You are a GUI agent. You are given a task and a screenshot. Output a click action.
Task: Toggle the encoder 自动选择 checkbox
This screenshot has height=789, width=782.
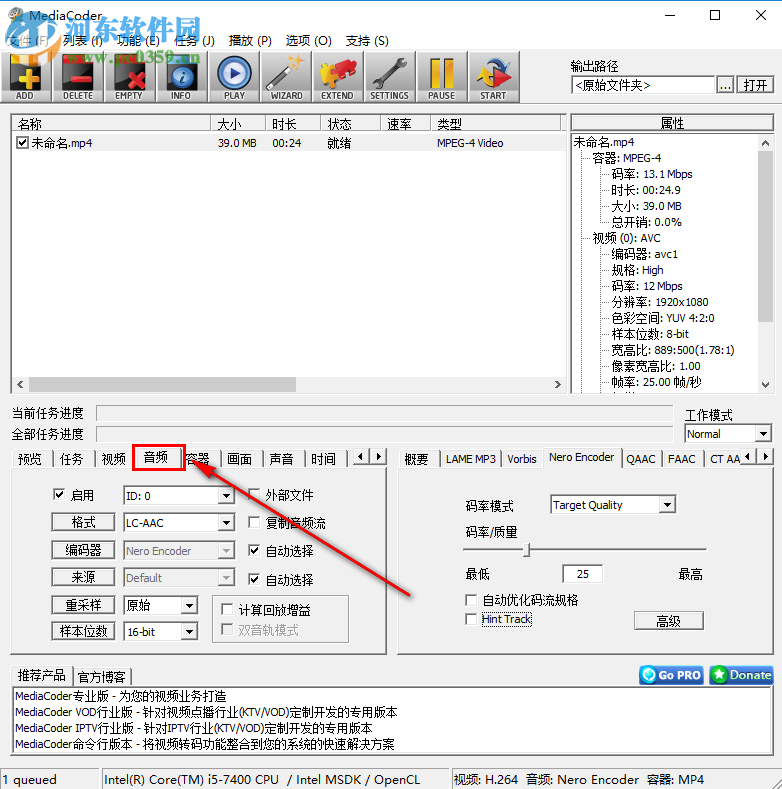click(254, 550)
